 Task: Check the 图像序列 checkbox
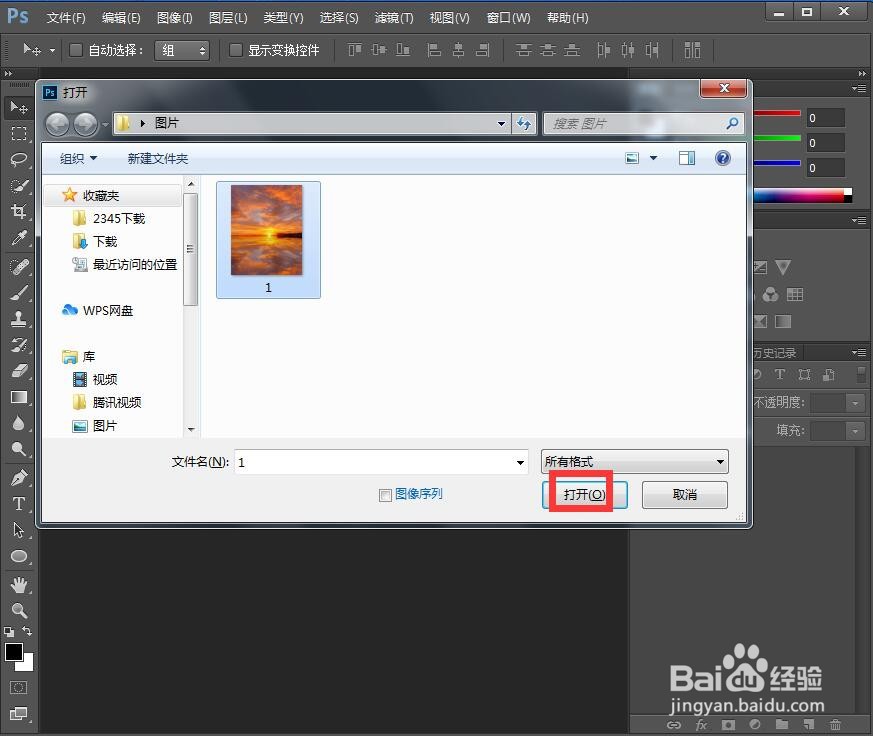385,495
